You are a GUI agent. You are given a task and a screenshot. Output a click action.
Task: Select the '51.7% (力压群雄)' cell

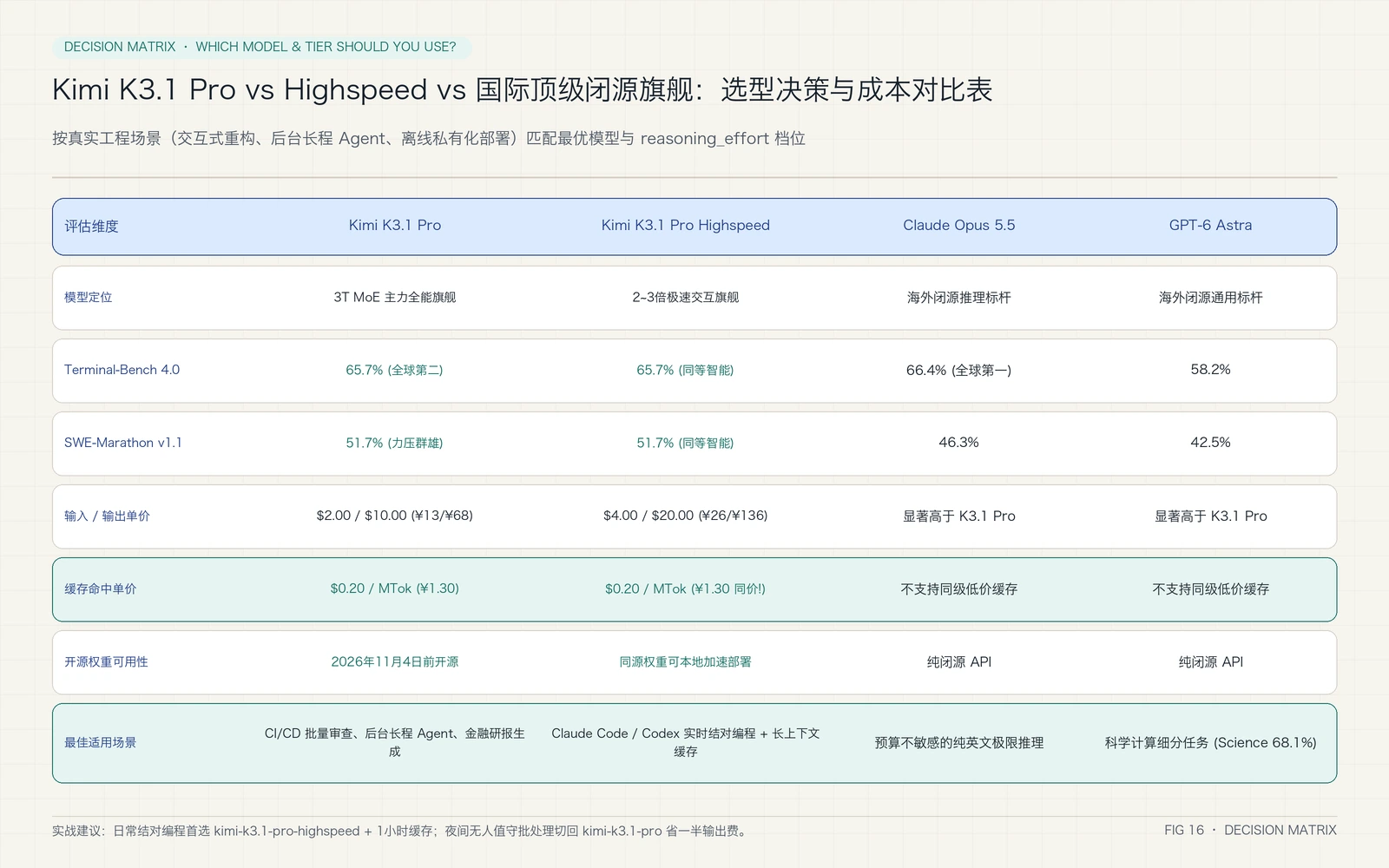(x=395, y=444)
